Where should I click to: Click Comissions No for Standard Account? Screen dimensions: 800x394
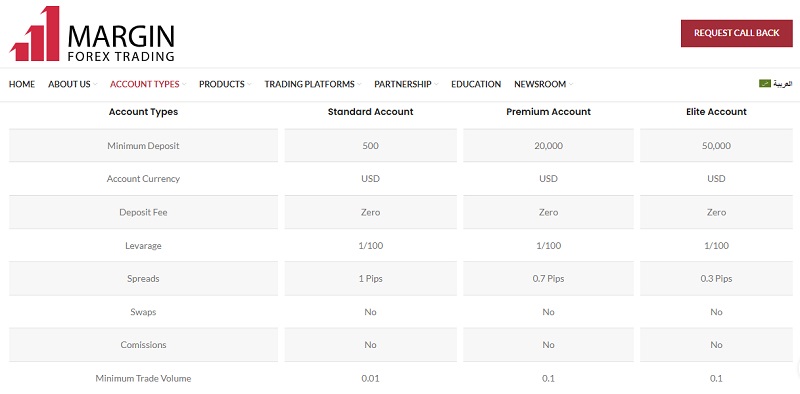coord(370,345)
